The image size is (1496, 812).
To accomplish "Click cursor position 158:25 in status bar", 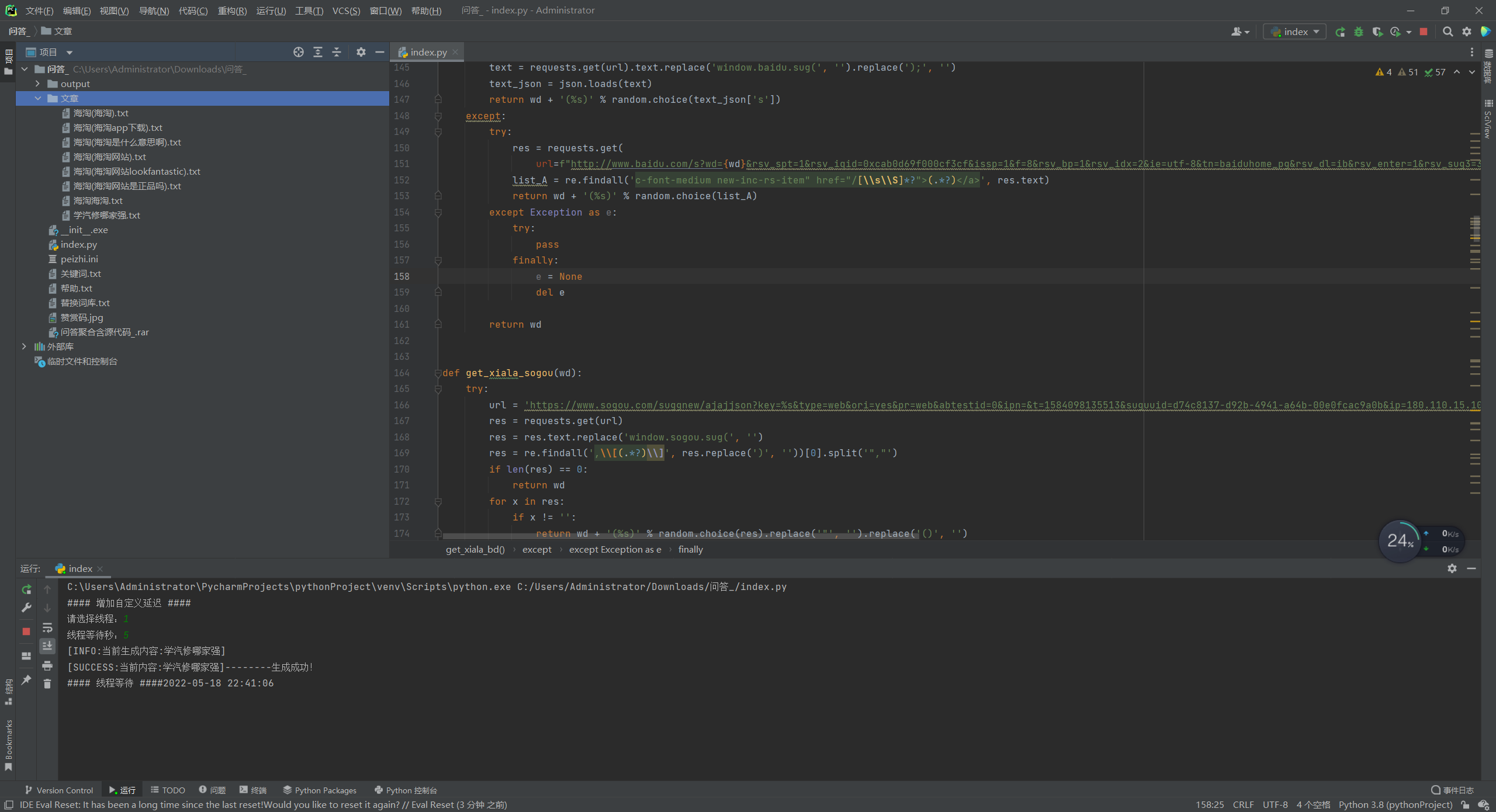I will pyautogui.click(x=1210, y=804).
